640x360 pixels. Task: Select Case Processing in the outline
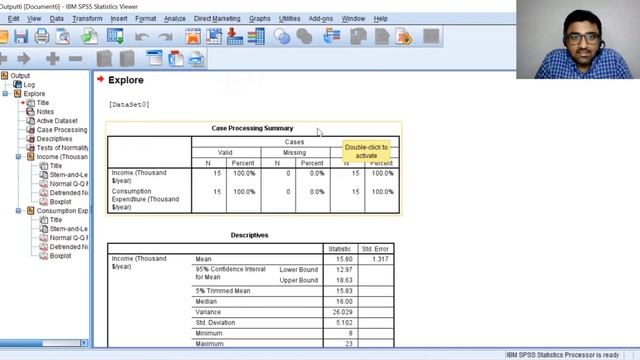62,130
